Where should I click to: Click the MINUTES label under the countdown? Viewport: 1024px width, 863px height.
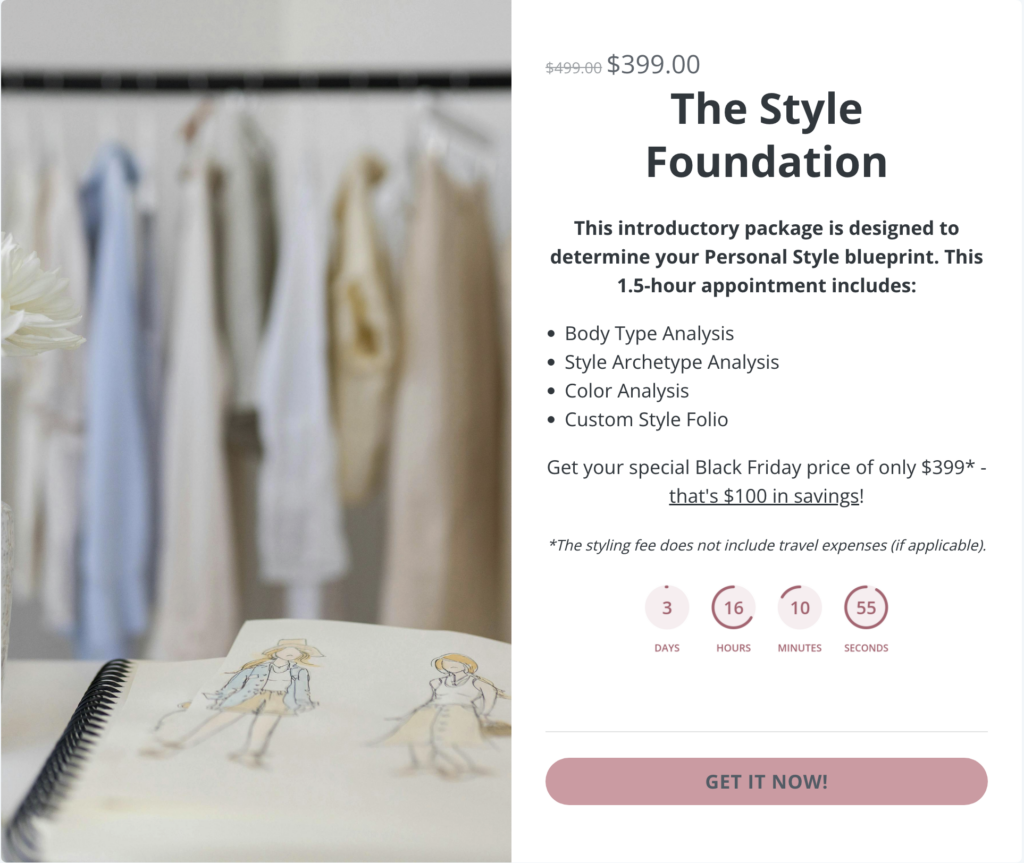799,648
